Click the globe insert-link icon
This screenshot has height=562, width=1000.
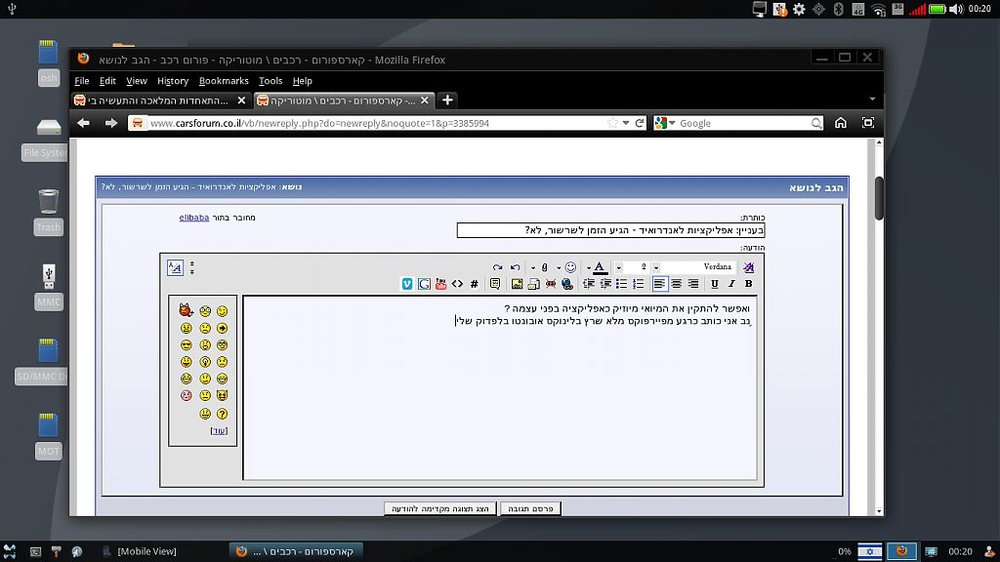(x=567, y=284)
